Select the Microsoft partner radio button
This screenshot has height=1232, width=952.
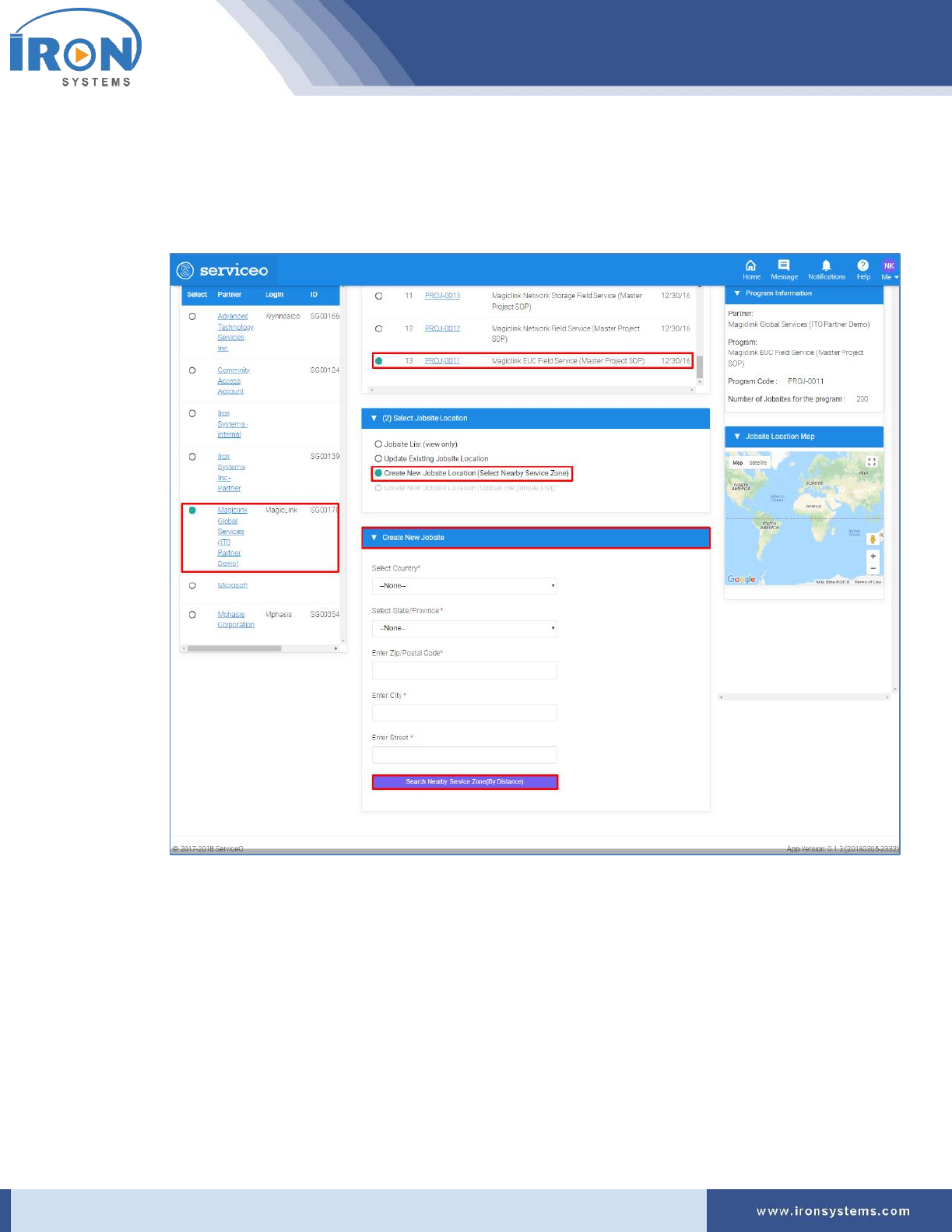point(192,585)
